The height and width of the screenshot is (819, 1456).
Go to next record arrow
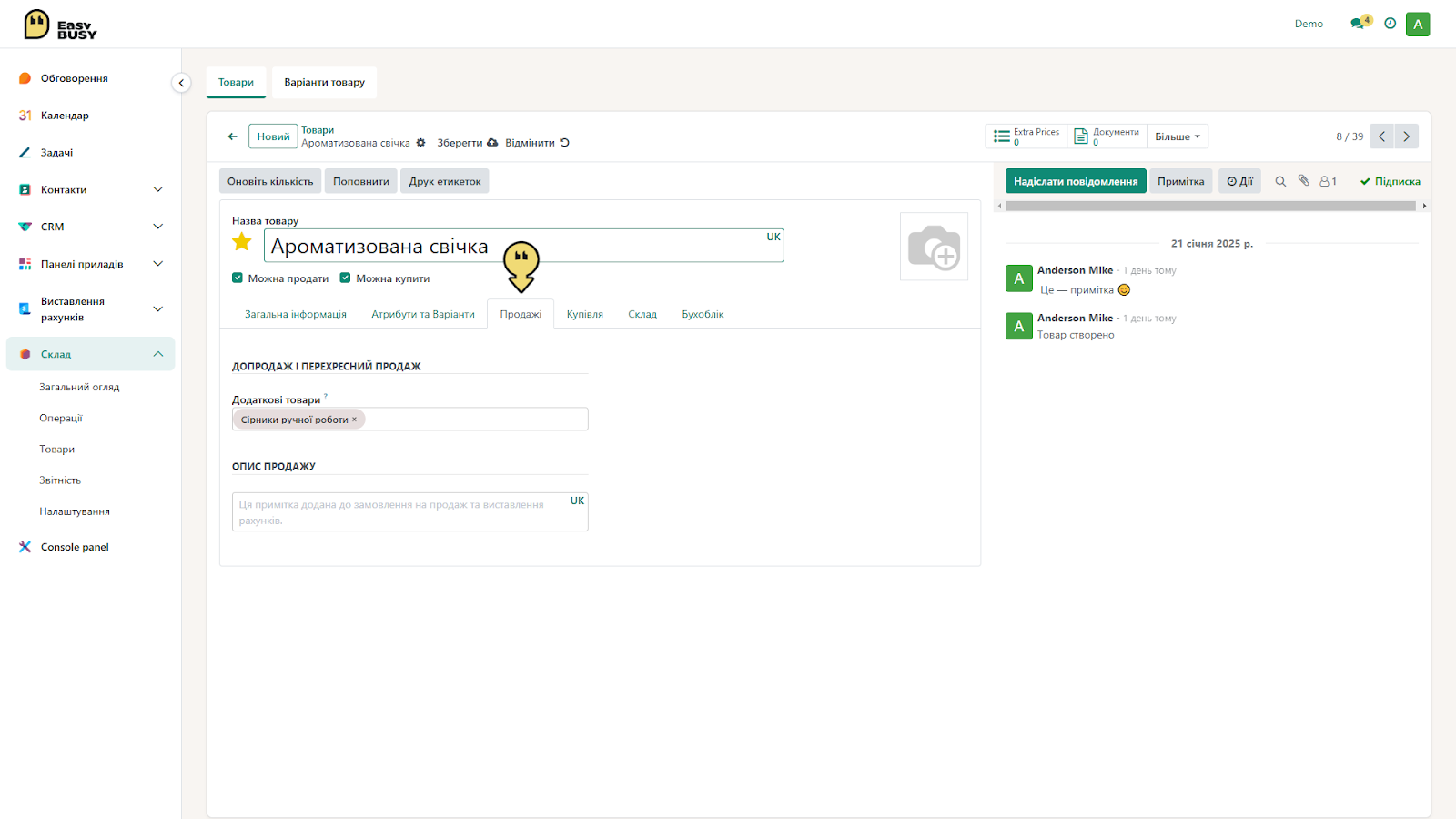pyautogui.click(x=1406, y=136)
